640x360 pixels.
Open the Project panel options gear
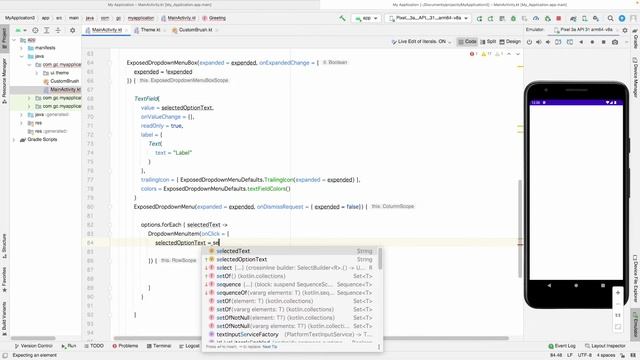click(x=73, y=31)
